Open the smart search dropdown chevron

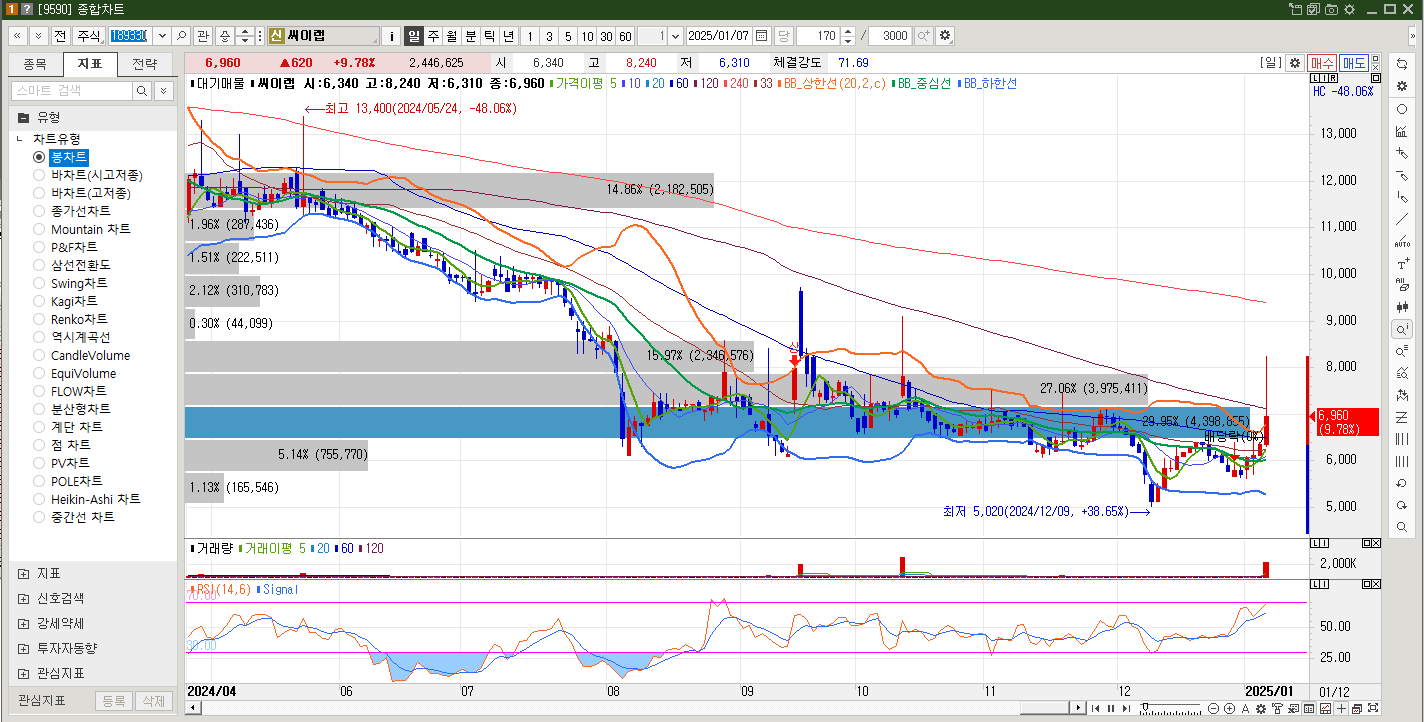166,91
